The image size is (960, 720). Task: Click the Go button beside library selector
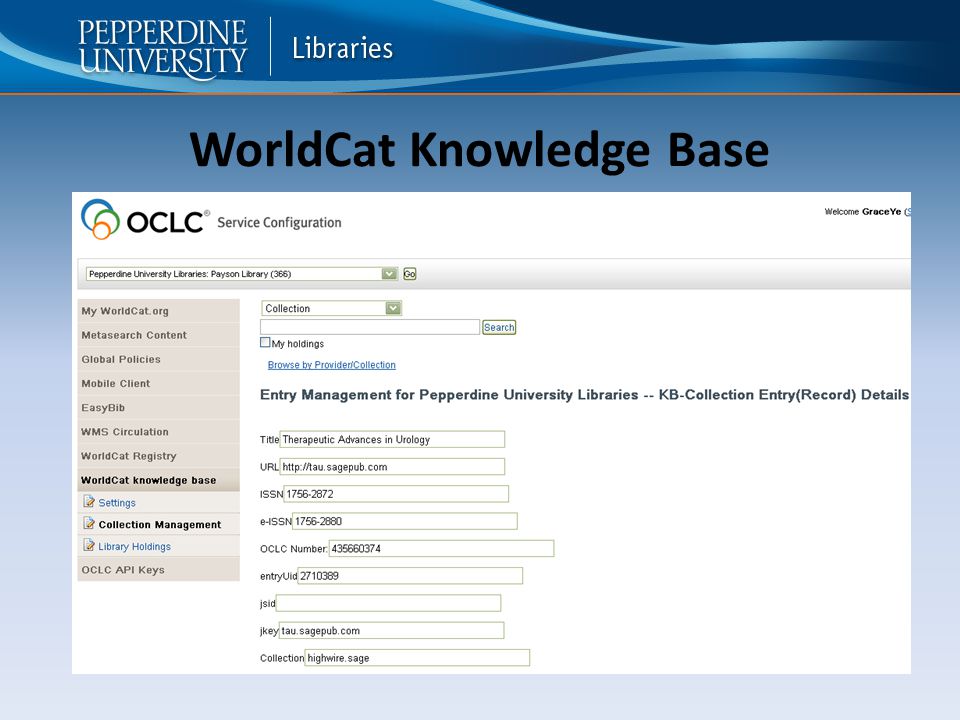pyautogui.click(x=410, y=274)
